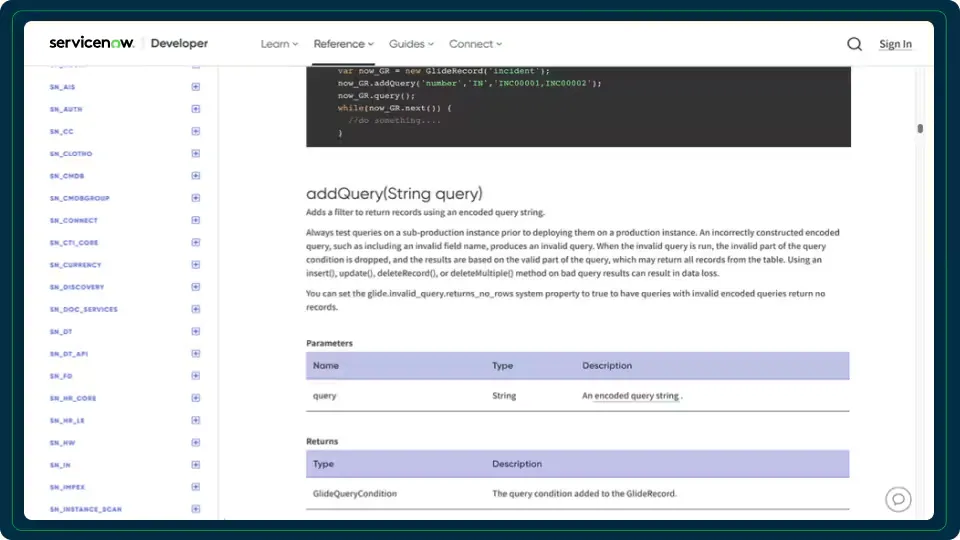Expand SN_AUTH with its plus icon
Screen dimensions: 960x540
[195, 109]
